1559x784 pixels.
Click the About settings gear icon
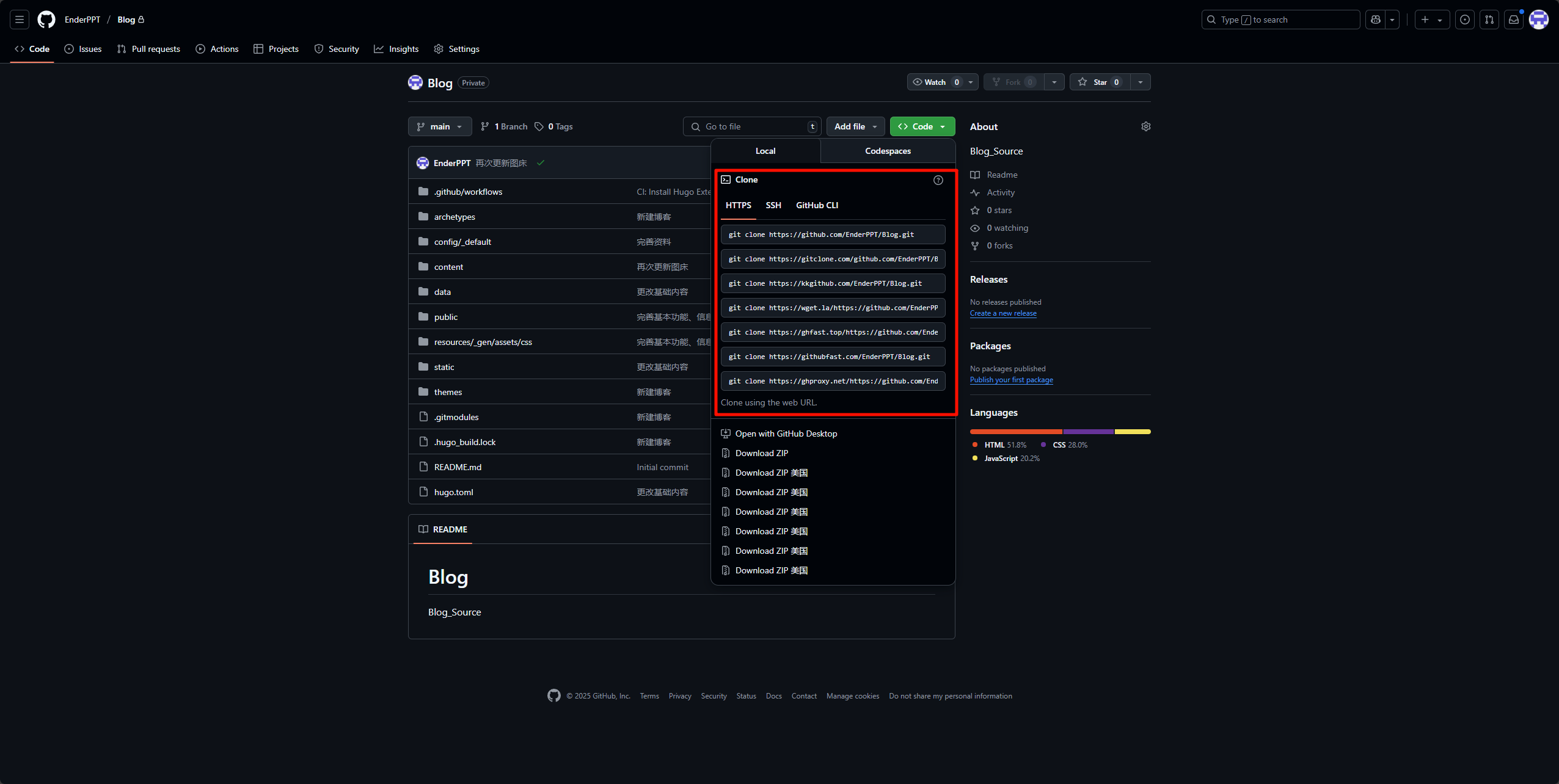(1145, 126)
